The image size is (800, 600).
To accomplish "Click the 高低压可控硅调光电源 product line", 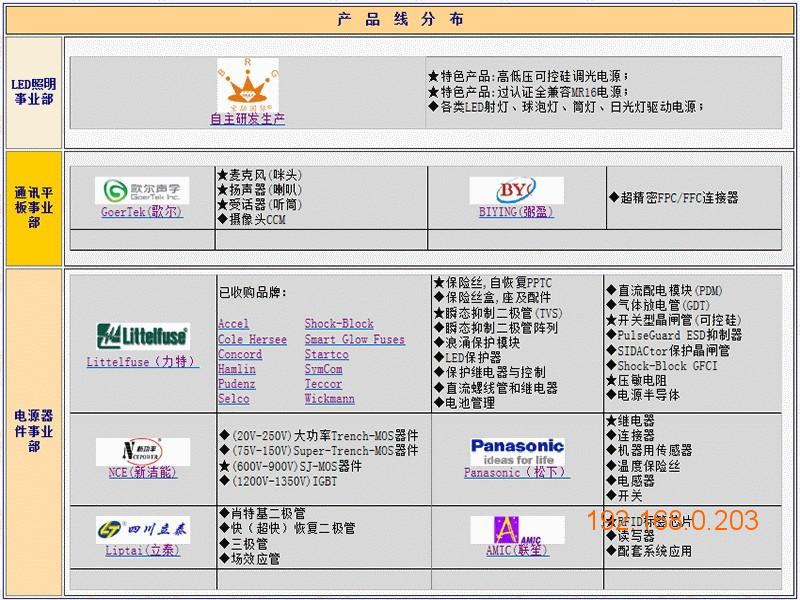I will (528, 77).
